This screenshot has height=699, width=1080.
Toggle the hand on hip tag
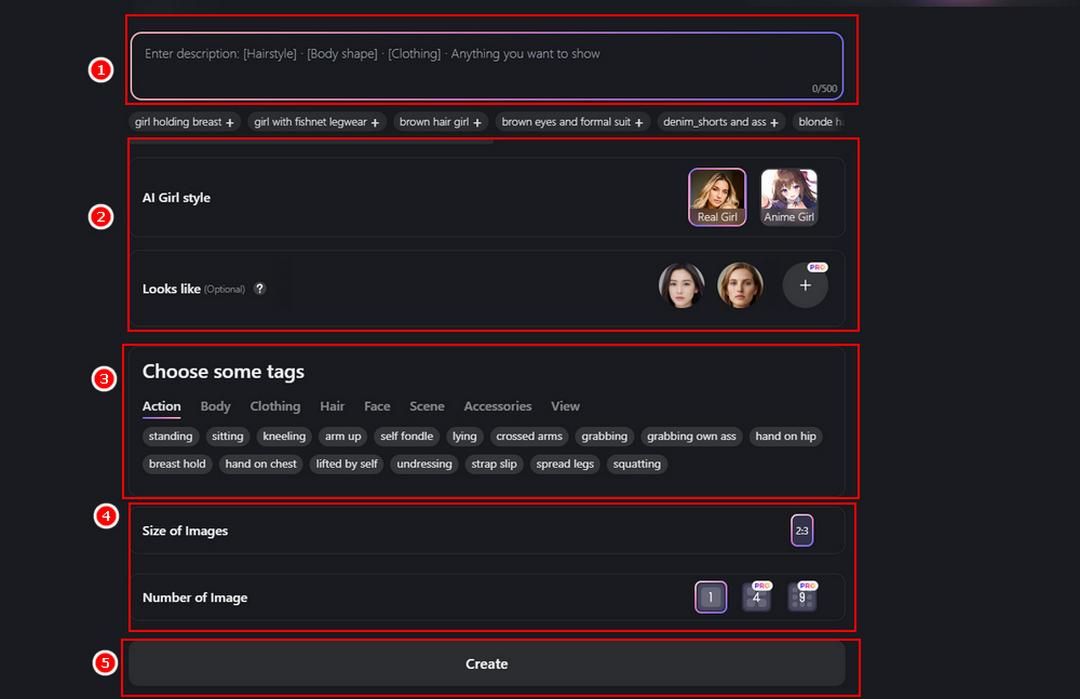pos(785,436)
